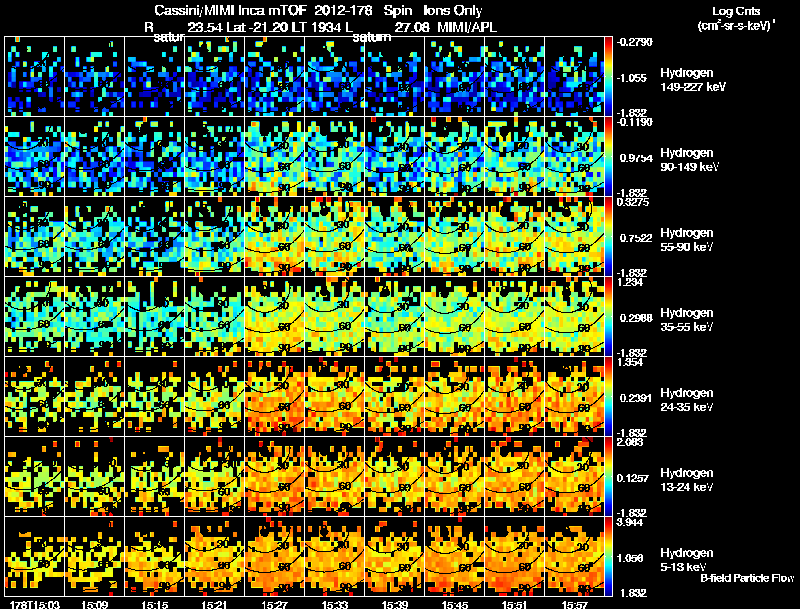
Task: Click the 0.7522 colorbar value
Action: coord(636,238)
